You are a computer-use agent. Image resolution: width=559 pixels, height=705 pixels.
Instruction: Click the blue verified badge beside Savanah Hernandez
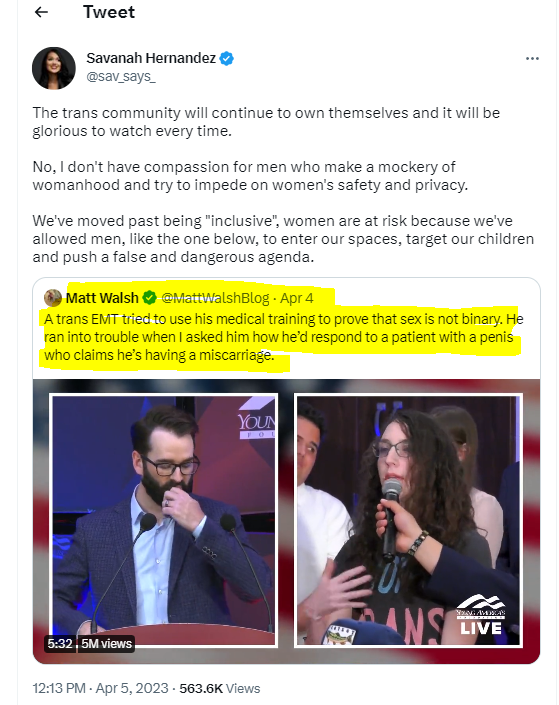tap(227, 58)
